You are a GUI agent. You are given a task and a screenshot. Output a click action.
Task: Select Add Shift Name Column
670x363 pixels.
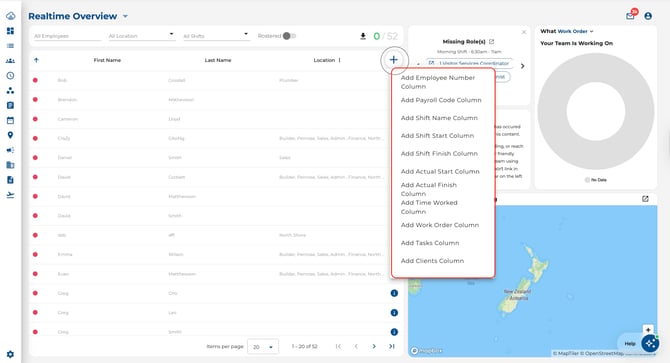click(x=443, y=118)
